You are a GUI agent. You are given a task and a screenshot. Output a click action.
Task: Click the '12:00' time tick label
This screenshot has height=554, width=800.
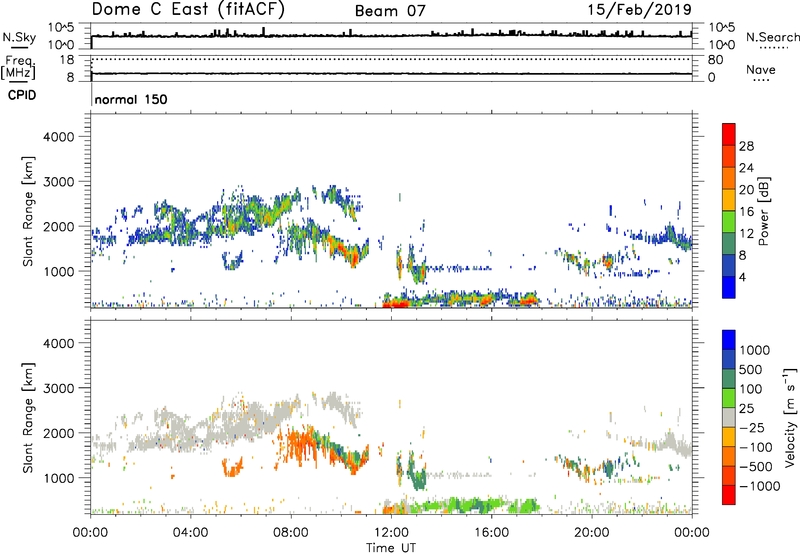[x=391, y=533]
